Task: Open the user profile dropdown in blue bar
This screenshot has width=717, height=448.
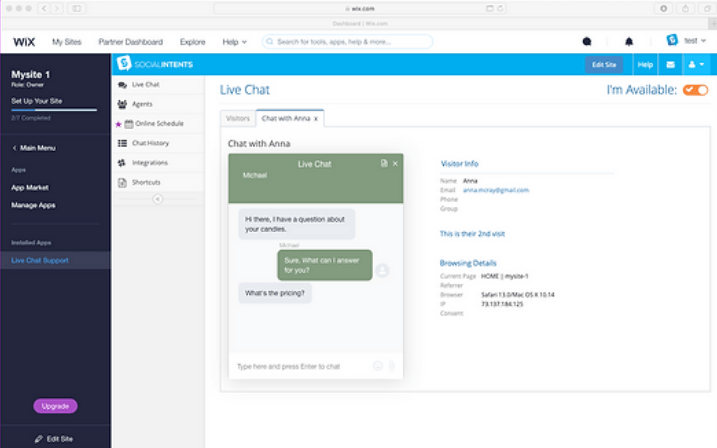Action: (696, 64)
